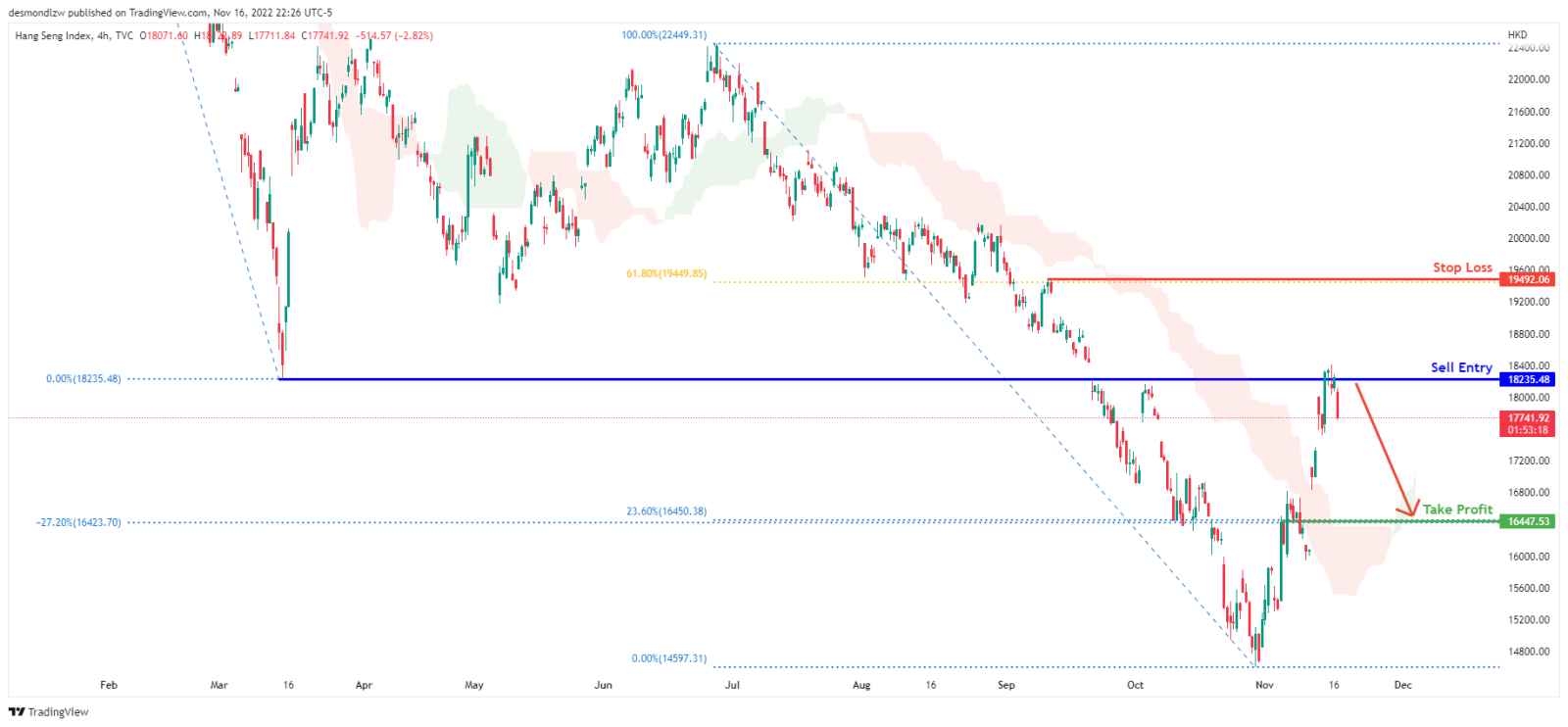1568x727 pixels.
Task: Select the red Stop Loss horizontal line
Action: (1273, 280)
